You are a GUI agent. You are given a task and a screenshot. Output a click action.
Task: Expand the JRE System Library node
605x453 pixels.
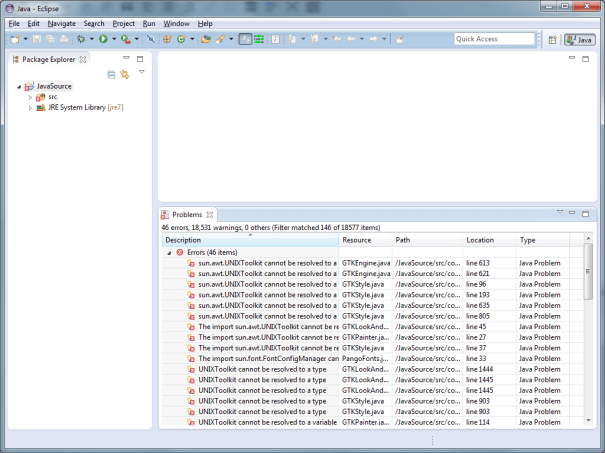[x=30, y=108]
